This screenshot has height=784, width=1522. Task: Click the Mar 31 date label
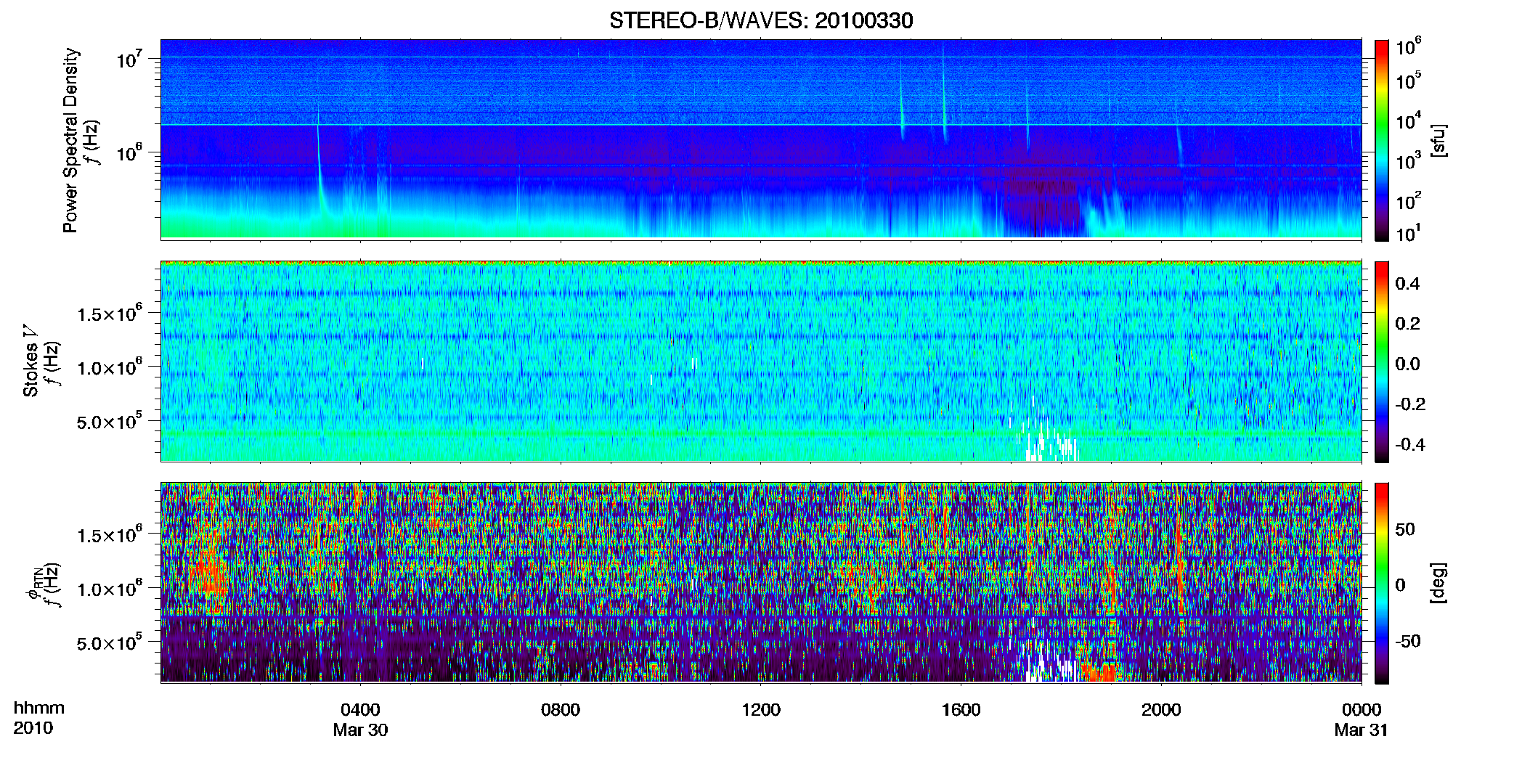pyautogui.click(x=1361, y=730)
